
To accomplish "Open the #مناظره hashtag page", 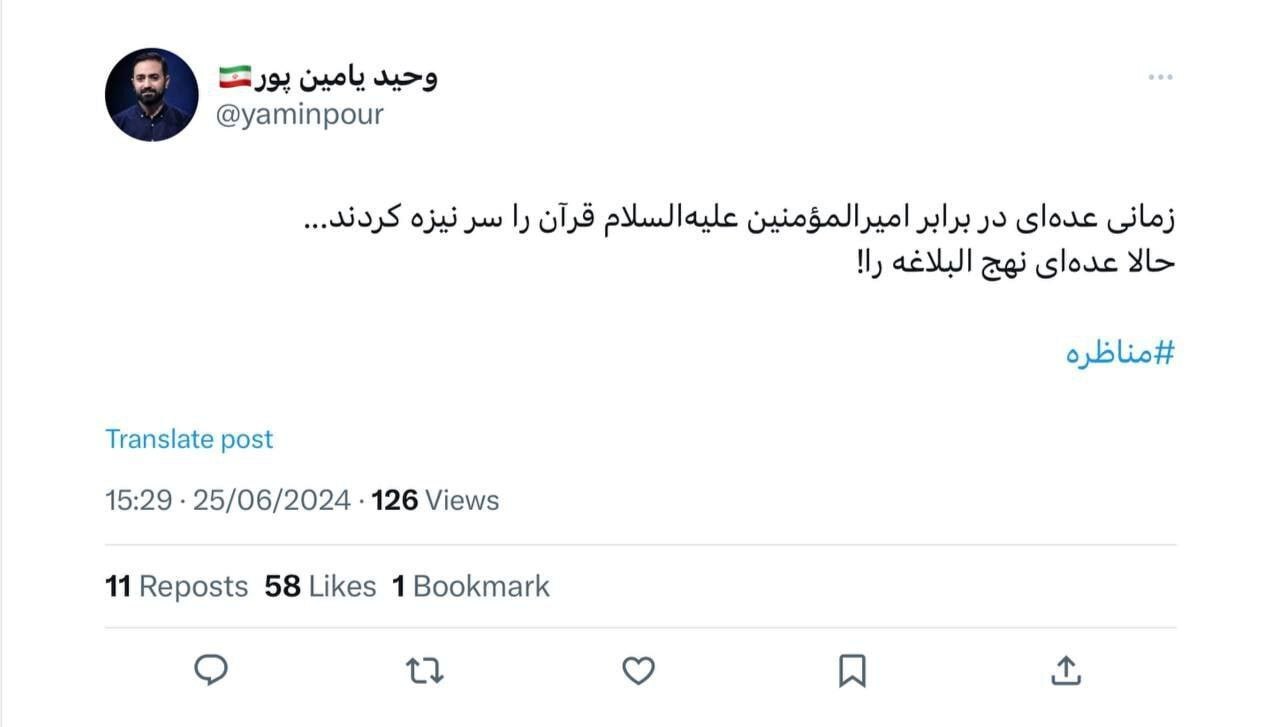I will [1120, 352].
